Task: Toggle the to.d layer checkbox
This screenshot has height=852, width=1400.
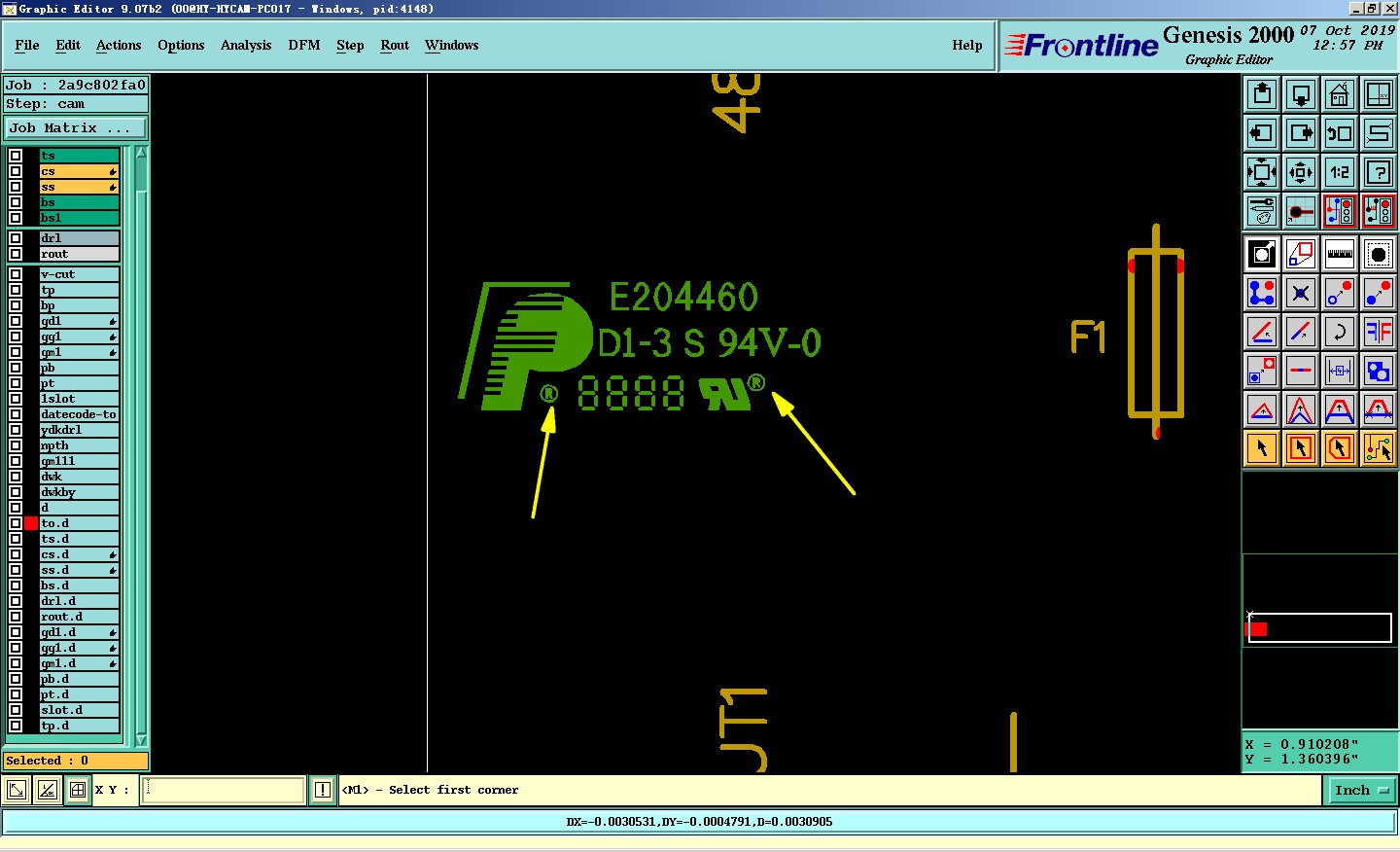Action: click(16, 523)
